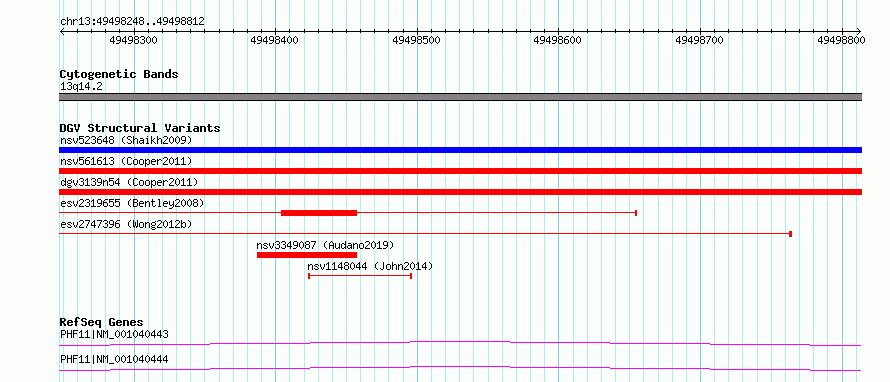
Task: Select the Cytogenetic Bands track title
Action: point(119,74)
